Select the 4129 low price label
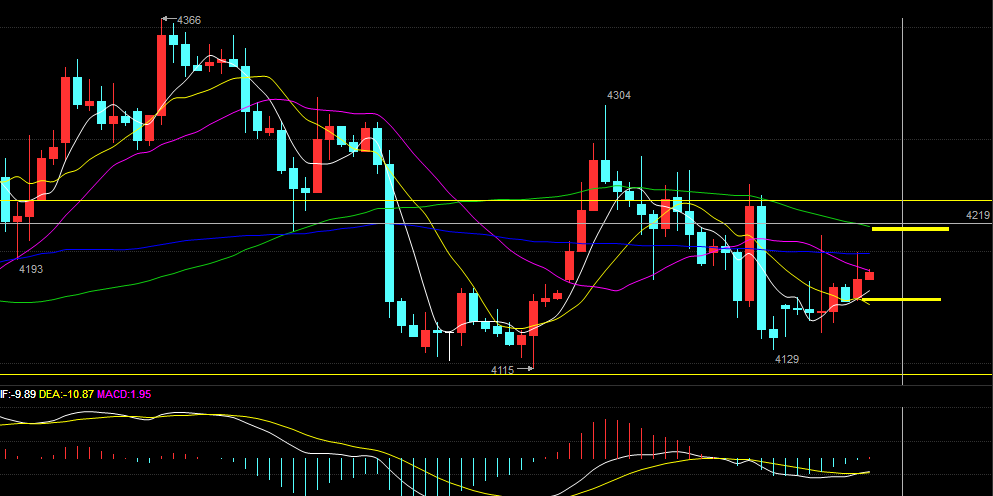993x496 pixels. click(787, 358)
